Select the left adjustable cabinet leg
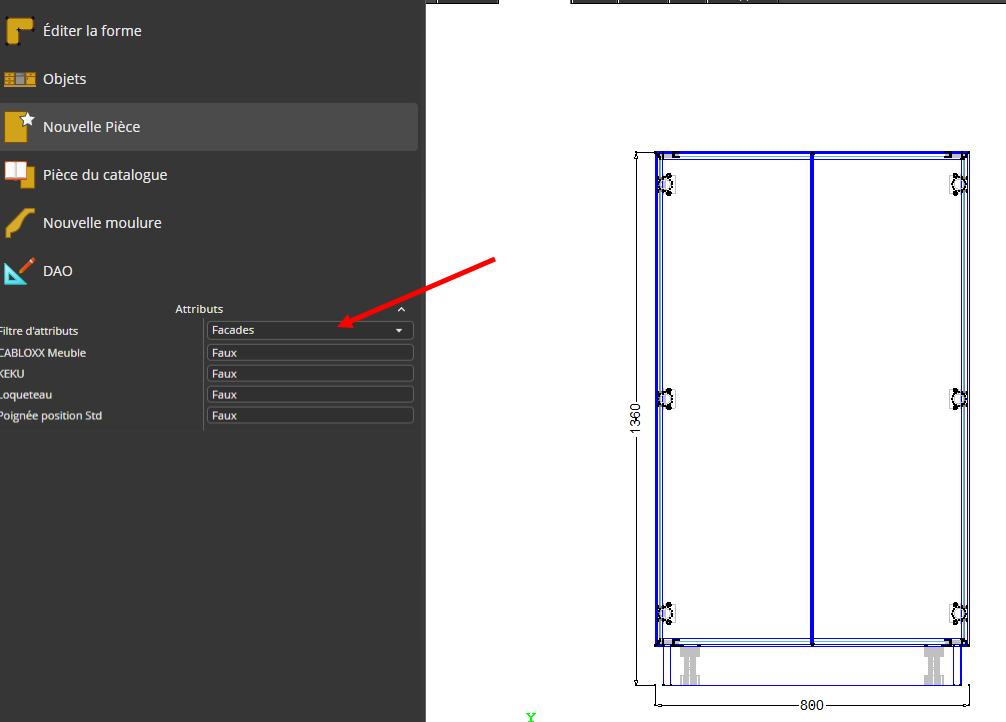1006x722 pixels. tap(689, 664)
